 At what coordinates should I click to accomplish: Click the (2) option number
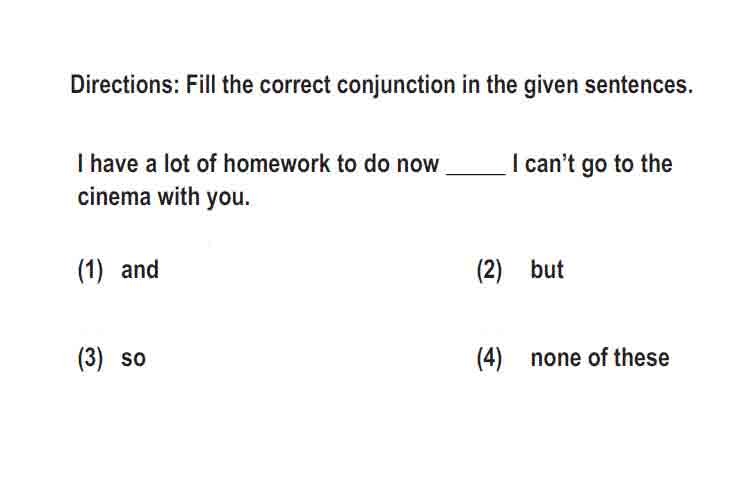489,270
